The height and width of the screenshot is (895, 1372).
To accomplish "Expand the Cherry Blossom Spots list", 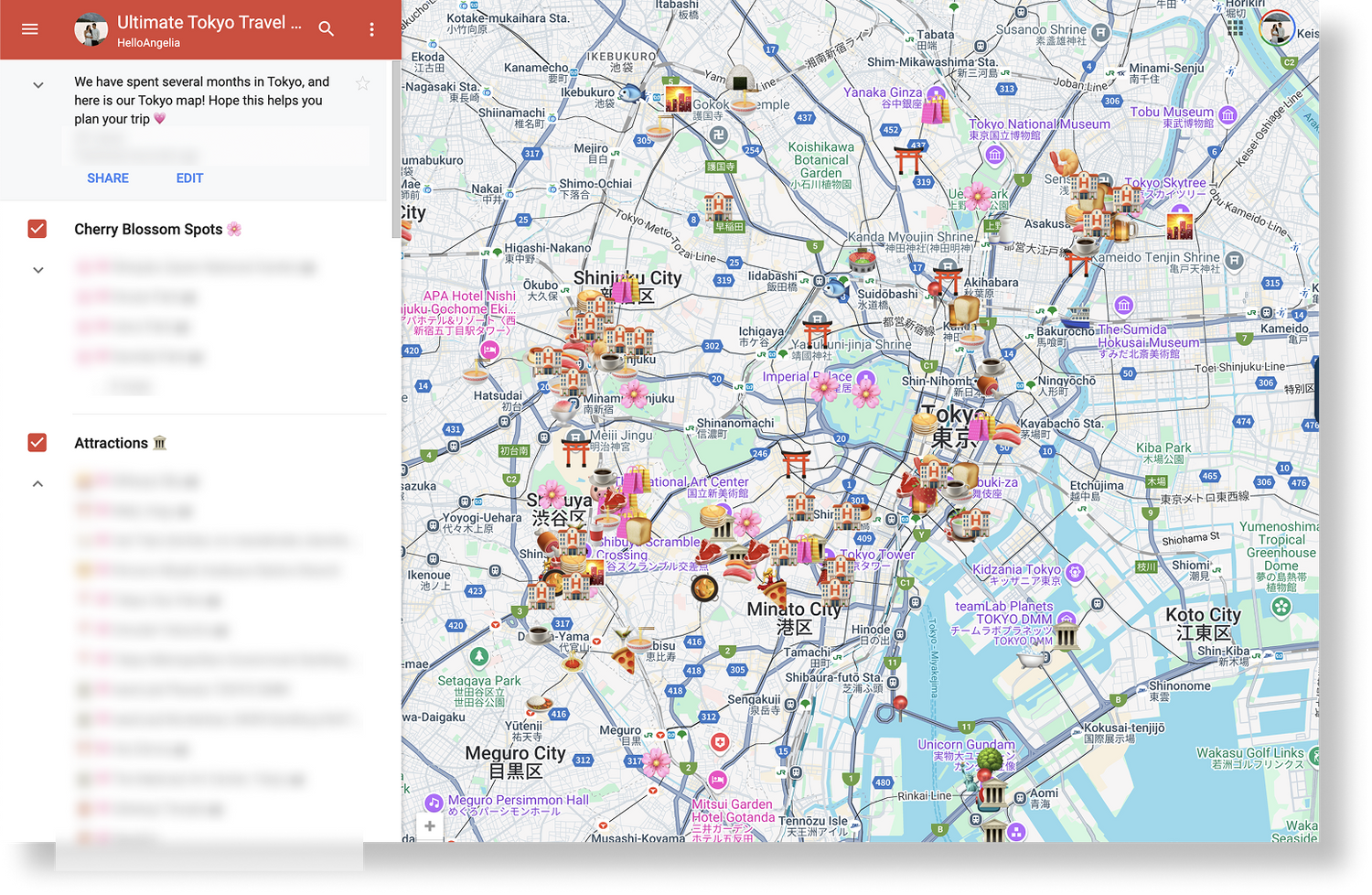I will pos(38,270).
